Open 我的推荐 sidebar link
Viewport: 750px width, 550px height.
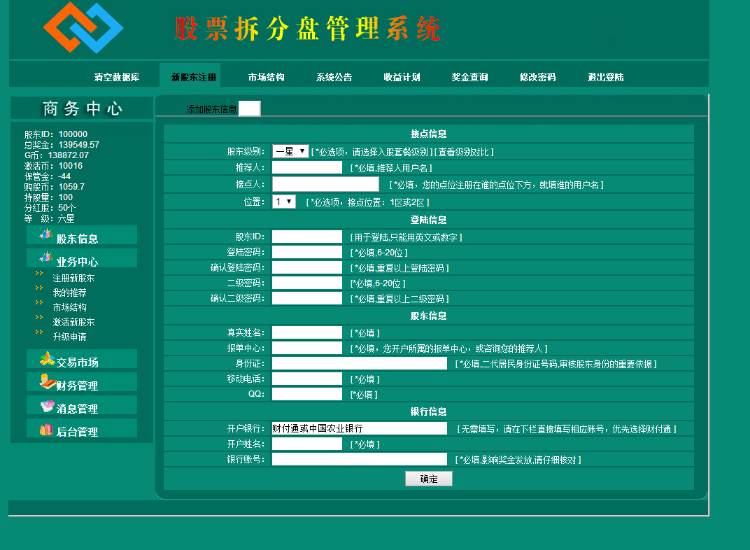[69, 293]
